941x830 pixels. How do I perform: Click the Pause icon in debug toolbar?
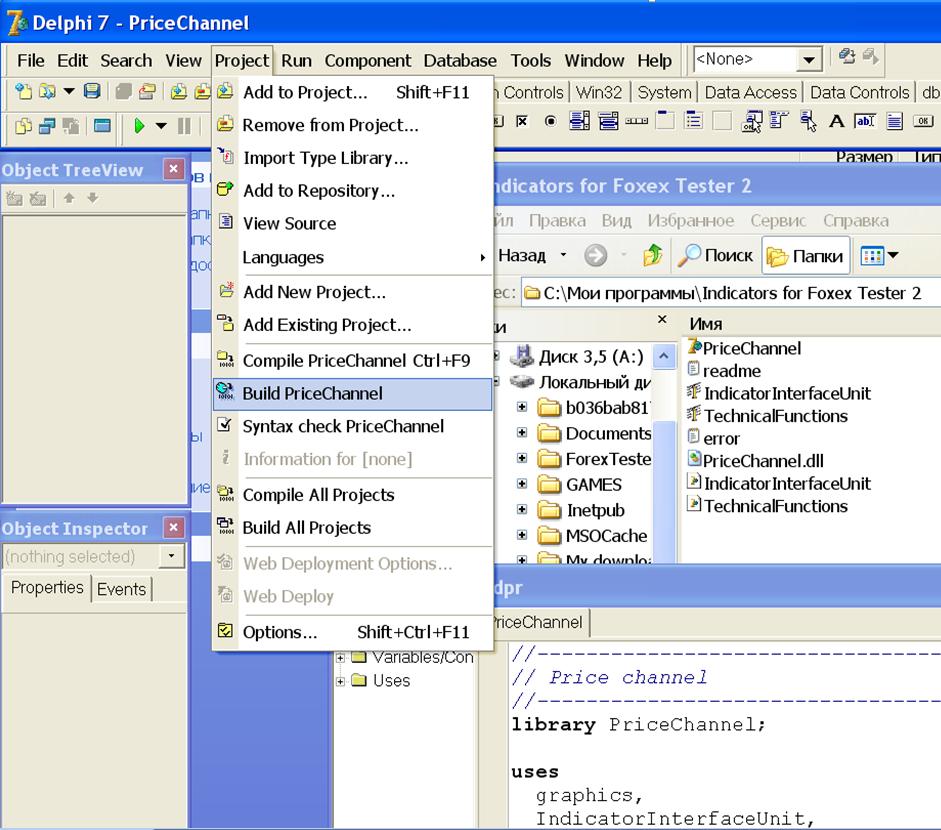pyautogui.click(x=184, y=125)
